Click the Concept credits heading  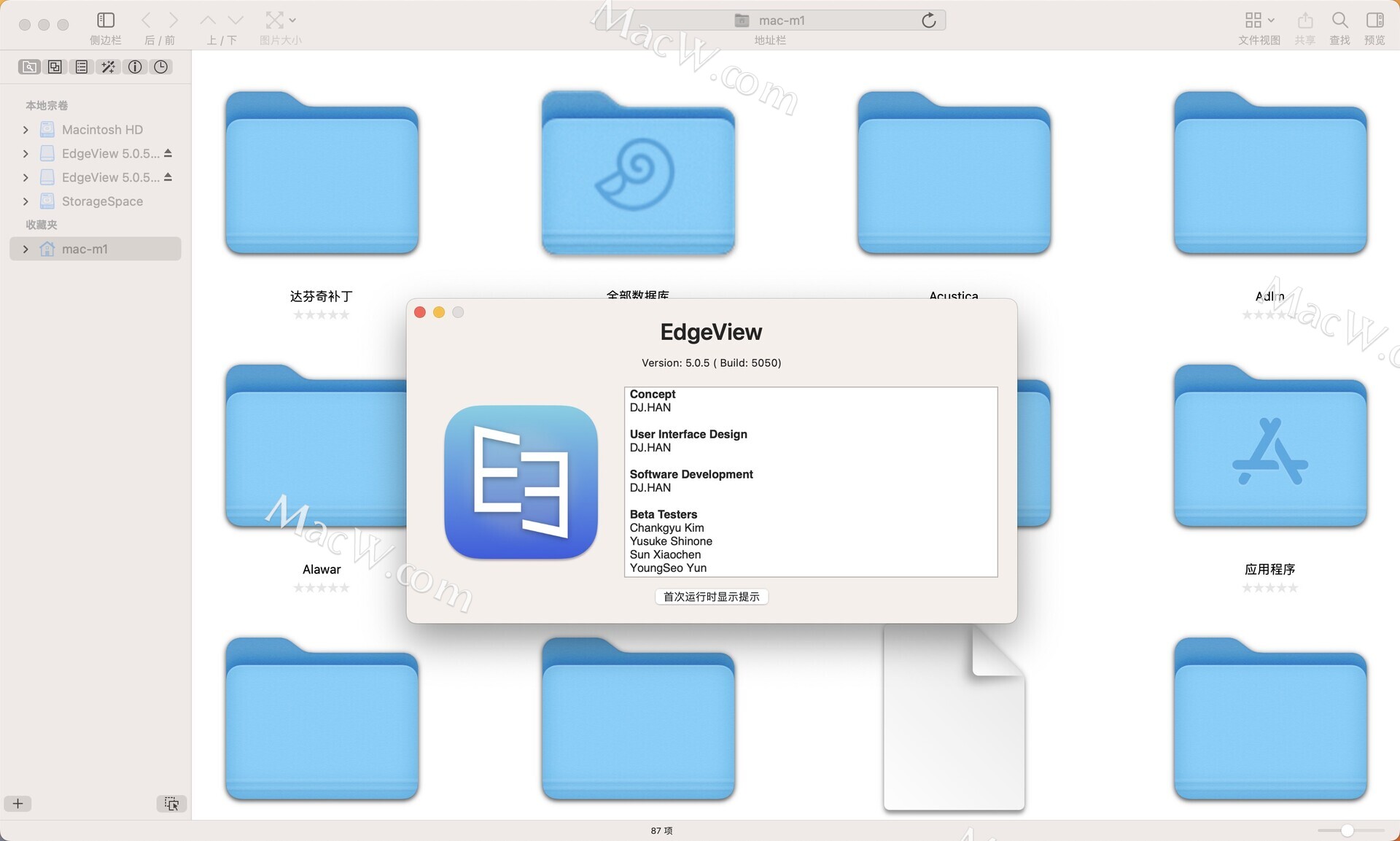[x=653, y=394]
